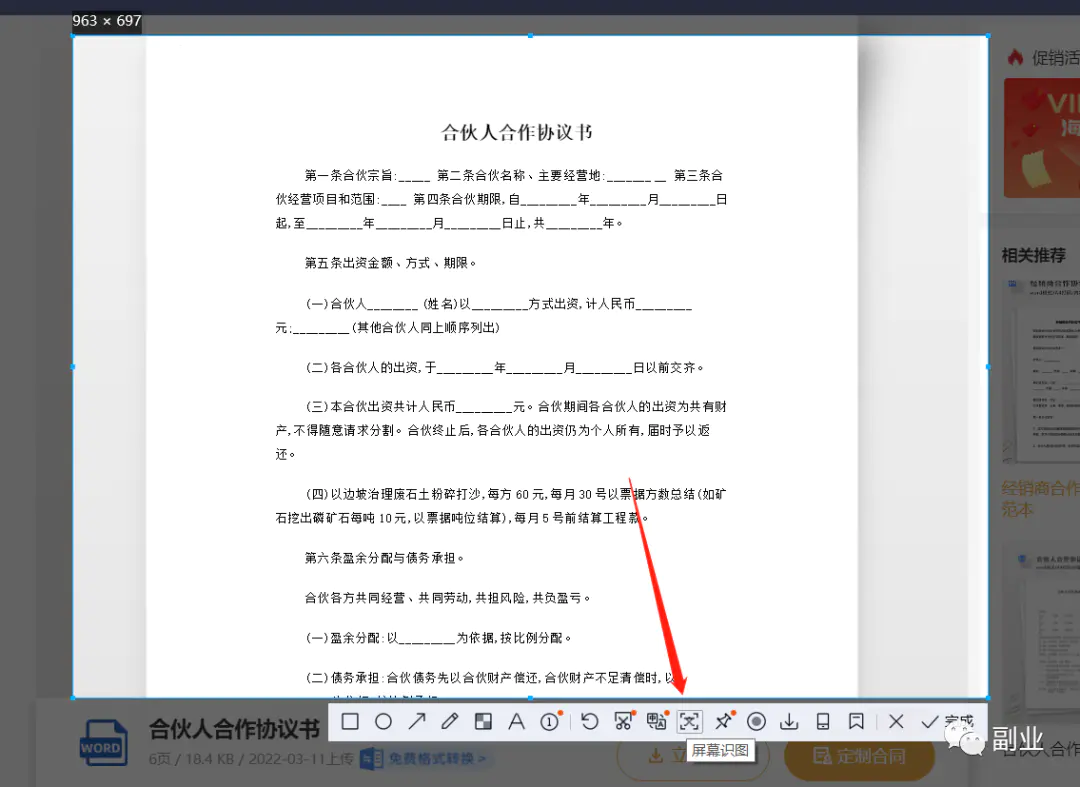Pick the pencil freehand tool
The image size is (1080, 787).
(x=450, y=721)
